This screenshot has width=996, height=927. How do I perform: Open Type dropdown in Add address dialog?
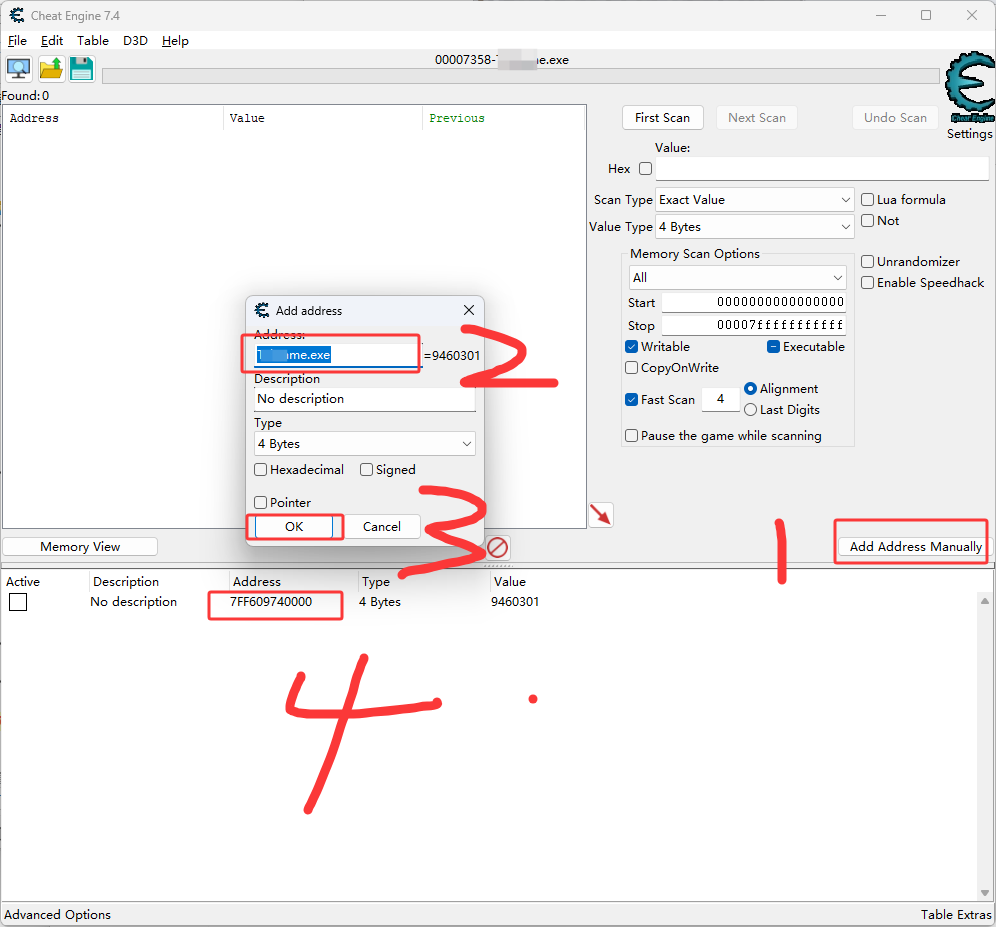(365, 443)
